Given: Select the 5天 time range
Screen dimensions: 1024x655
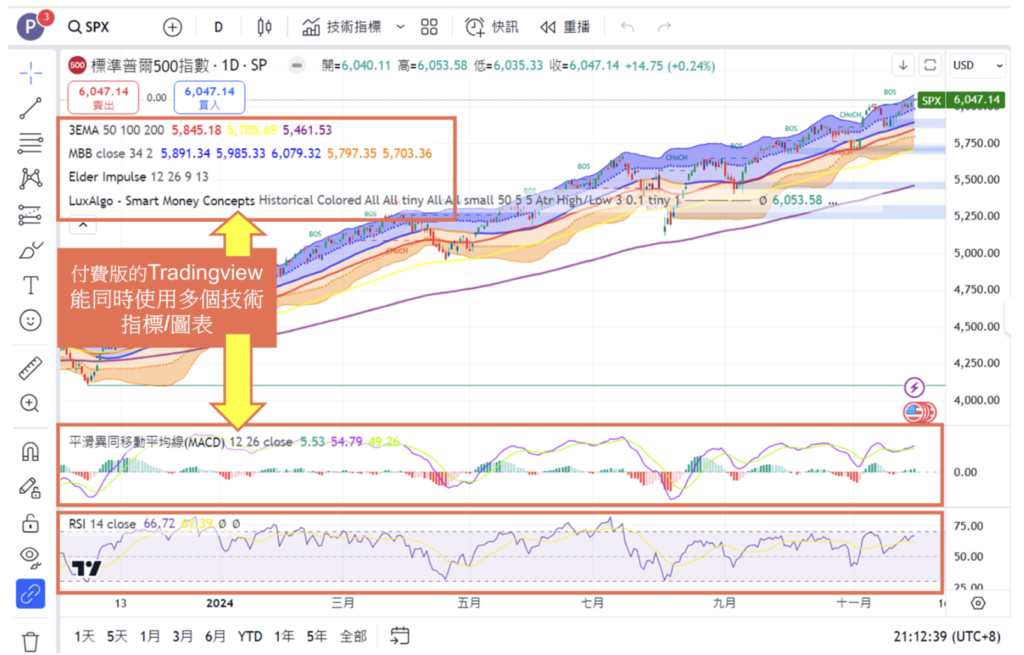Looking at the screenshot, I should click(x=117, y=636).
